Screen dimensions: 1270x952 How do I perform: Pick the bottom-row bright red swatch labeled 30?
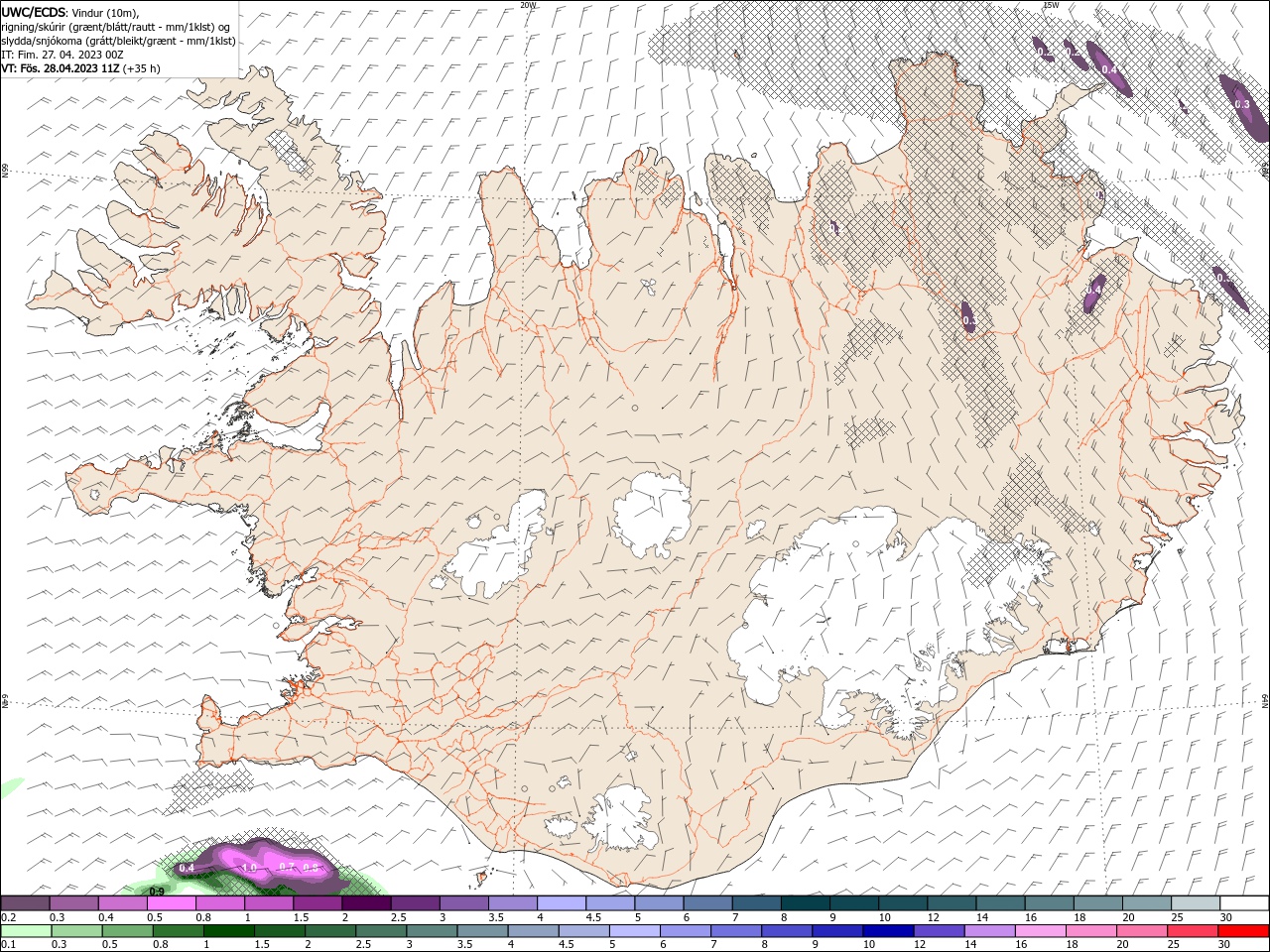click(x=1244, y=931)
